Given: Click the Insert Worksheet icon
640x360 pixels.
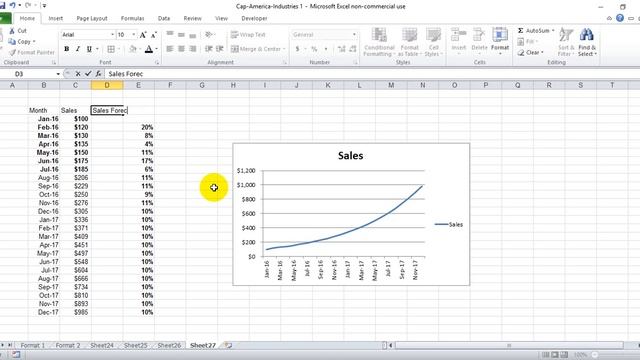Looking at the screenshot, I should [228, 345].
